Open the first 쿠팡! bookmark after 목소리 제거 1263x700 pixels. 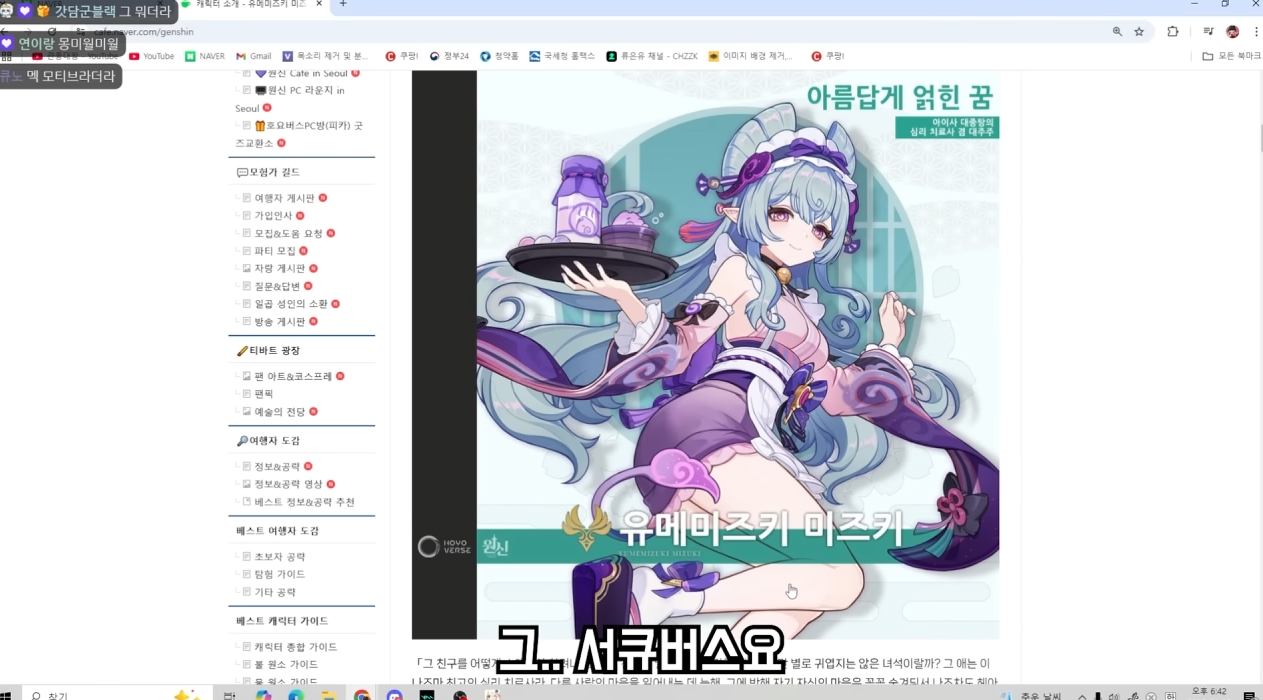(404, 56)
